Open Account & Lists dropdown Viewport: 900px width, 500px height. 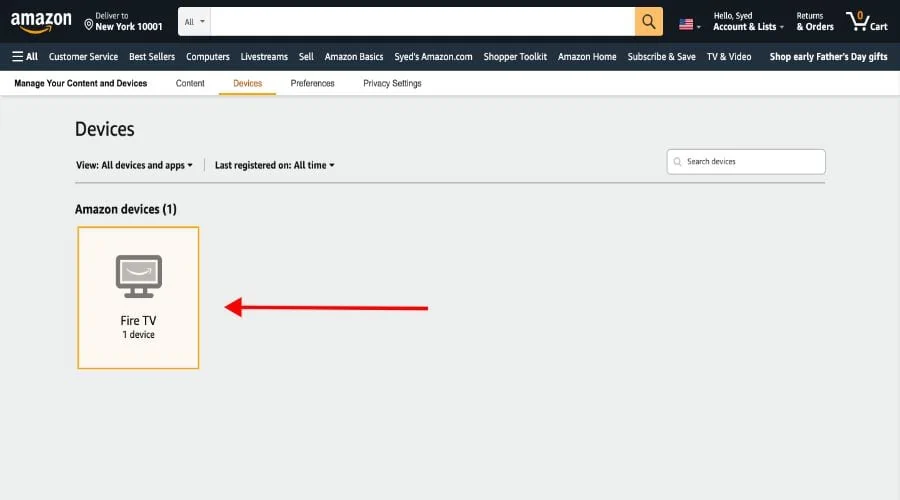coord(748,21)
